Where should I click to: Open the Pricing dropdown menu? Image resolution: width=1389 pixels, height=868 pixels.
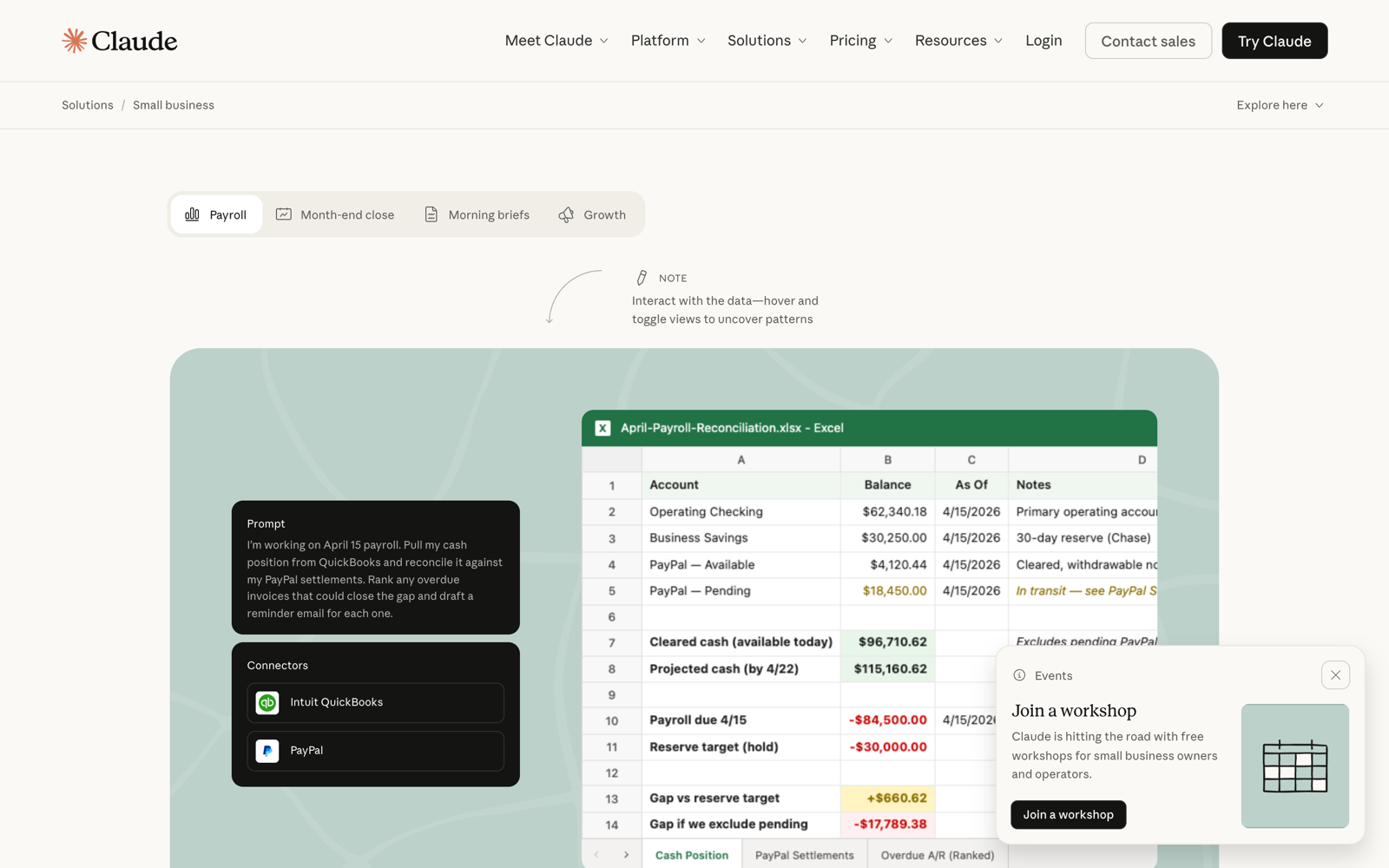click(860, 41)
